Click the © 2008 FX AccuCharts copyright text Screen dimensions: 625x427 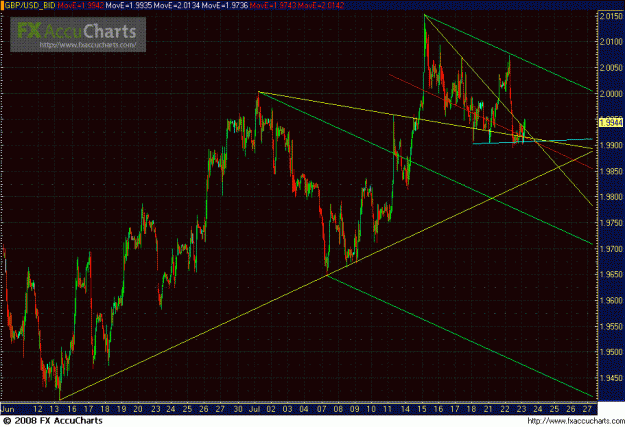pos(52,421)
